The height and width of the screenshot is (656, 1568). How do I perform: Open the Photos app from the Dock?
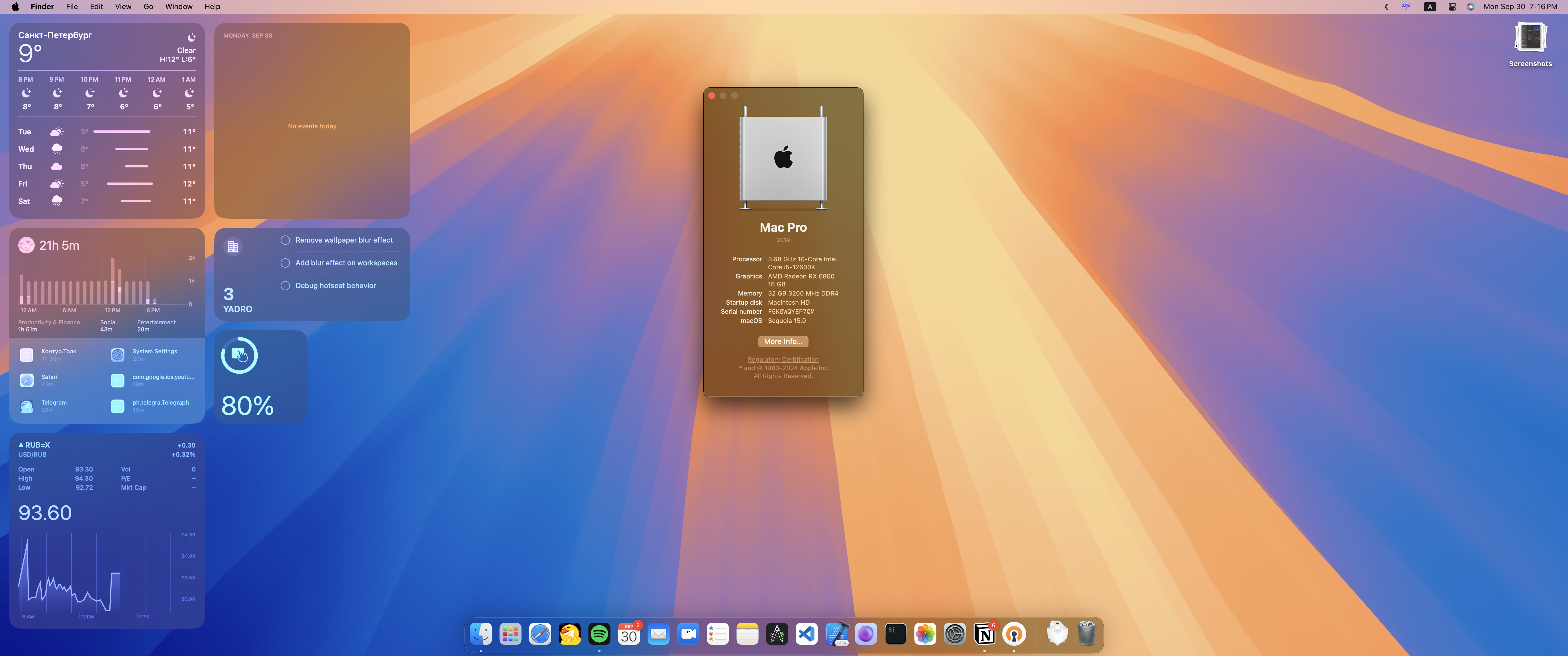tap(925, 634)
